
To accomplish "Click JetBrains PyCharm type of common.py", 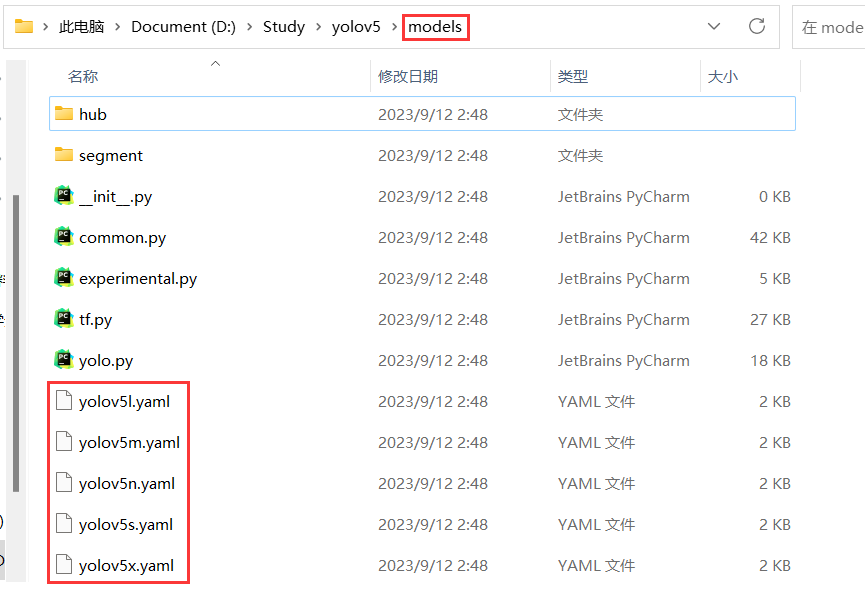I will [x=623, y=238].
